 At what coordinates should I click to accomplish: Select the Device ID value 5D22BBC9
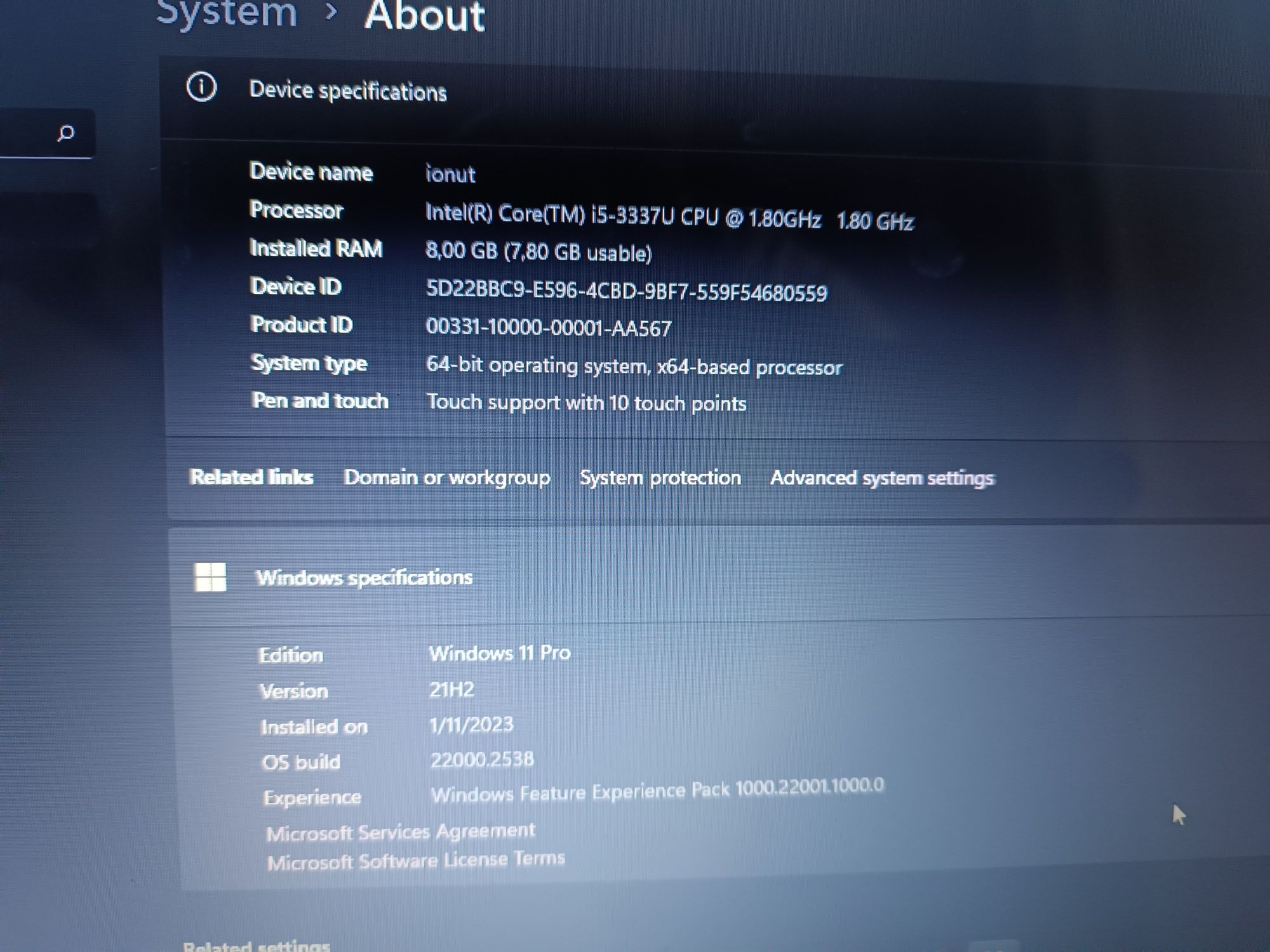pos(626,291)
